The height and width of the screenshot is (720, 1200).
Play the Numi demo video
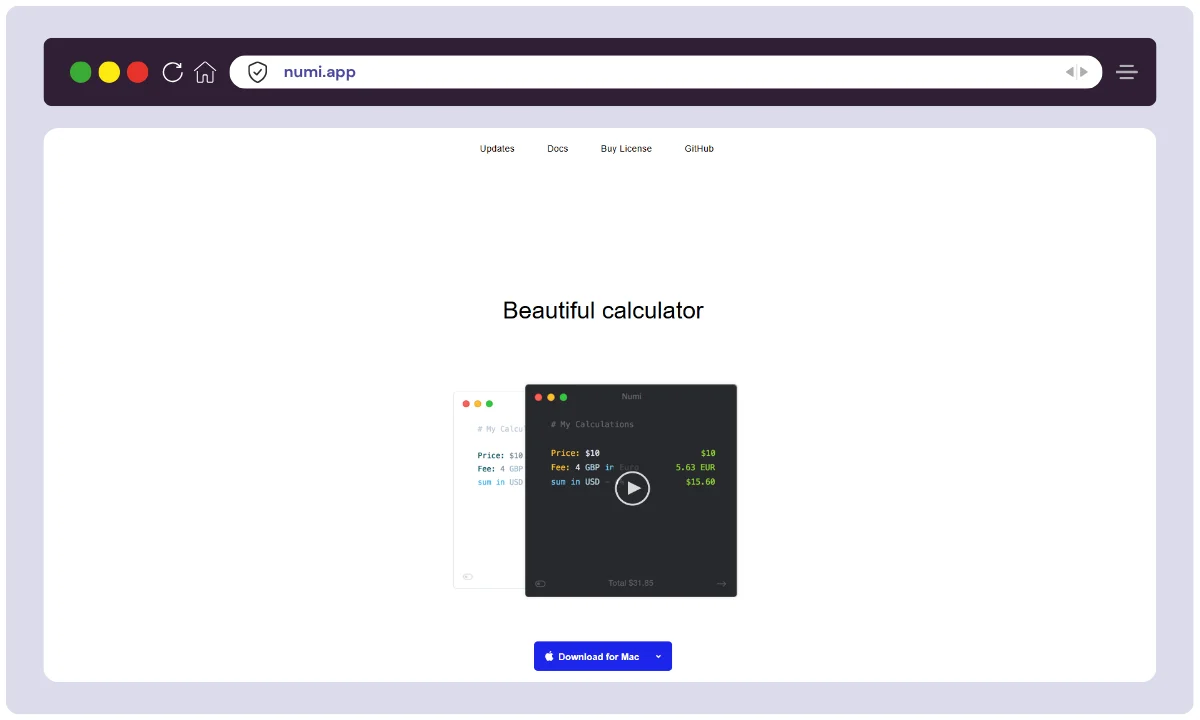pyautogui.click(x=632, y=488)
